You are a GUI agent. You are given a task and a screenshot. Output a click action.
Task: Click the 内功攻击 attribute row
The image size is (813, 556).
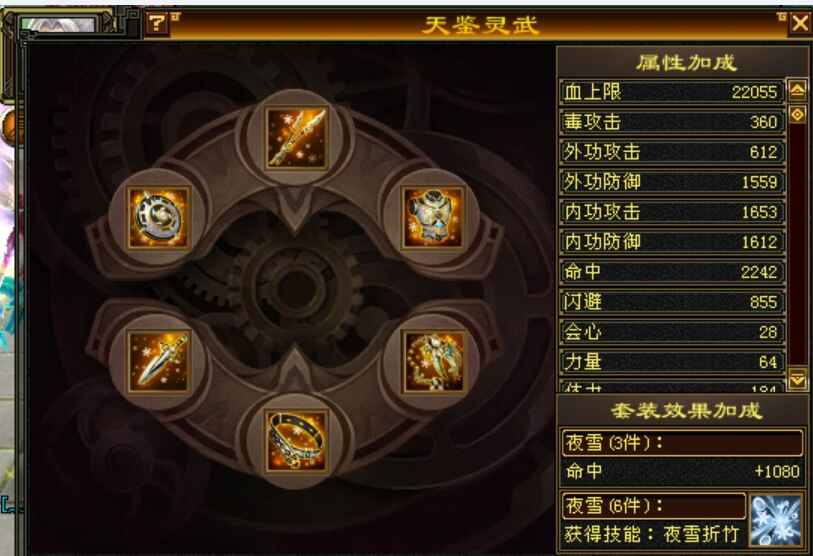pos(672,212)
